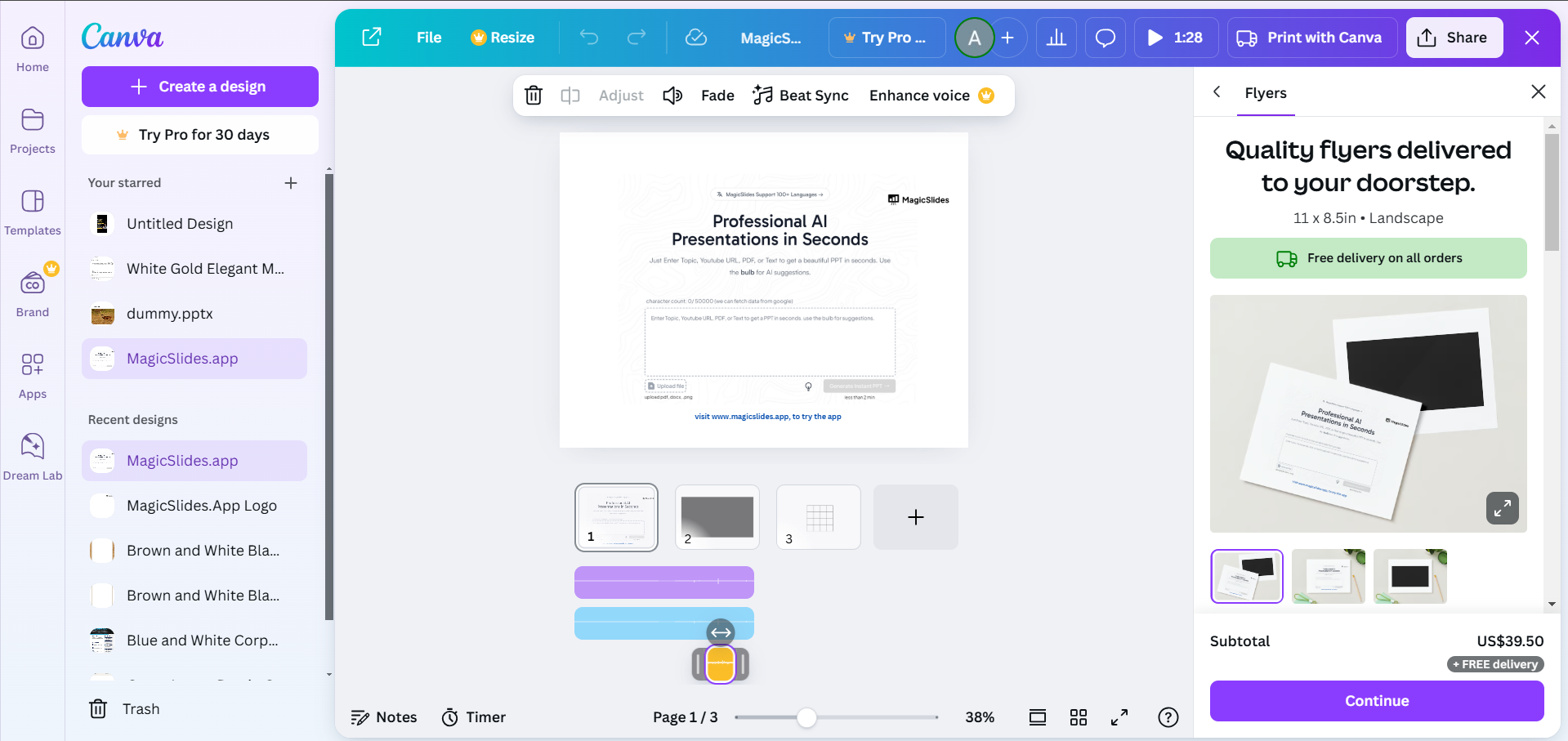Undo the last action
Screen dimensions: 1568x741
[589, 37]
